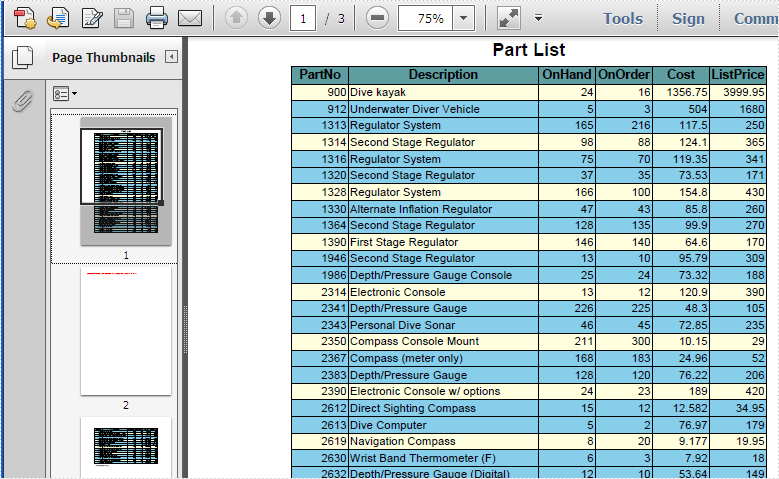Click the 3999.95 list price cell
The width and height of the screenshot is (779, 479).
(x=738, y=92)
